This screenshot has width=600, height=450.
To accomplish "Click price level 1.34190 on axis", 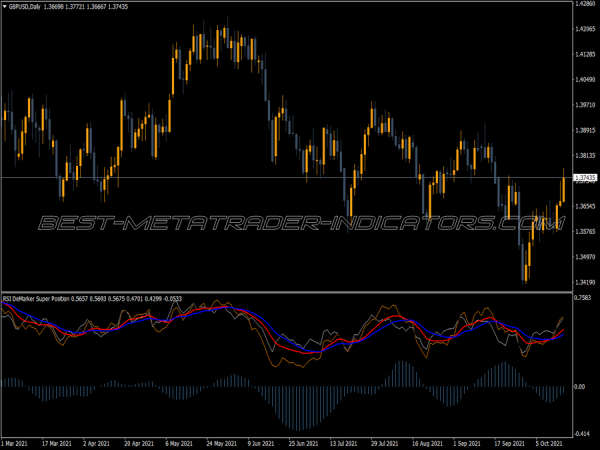I will click(x=585, y=282).
